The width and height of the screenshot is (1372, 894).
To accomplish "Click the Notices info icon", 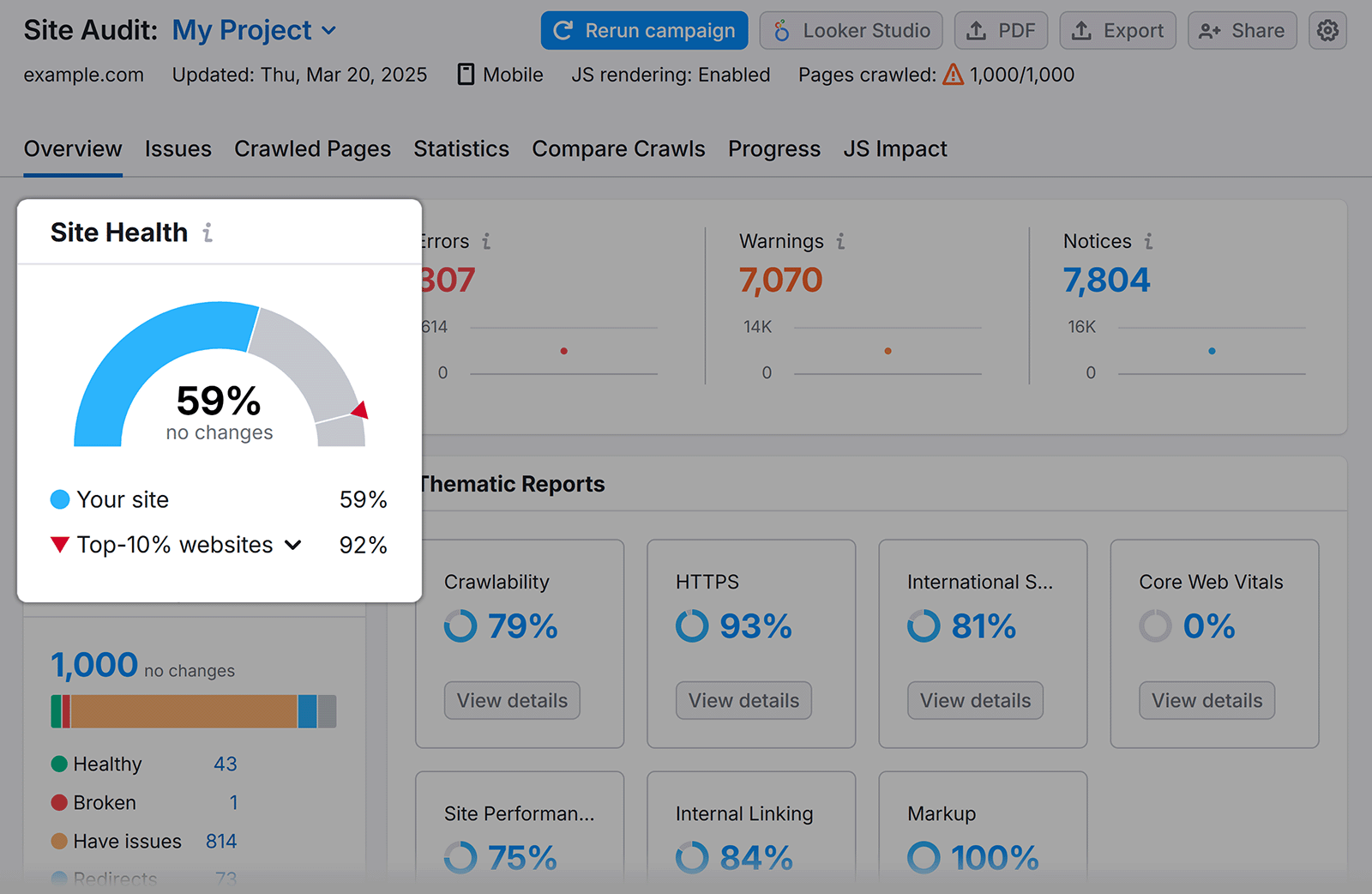I will tap(1149, 241).
